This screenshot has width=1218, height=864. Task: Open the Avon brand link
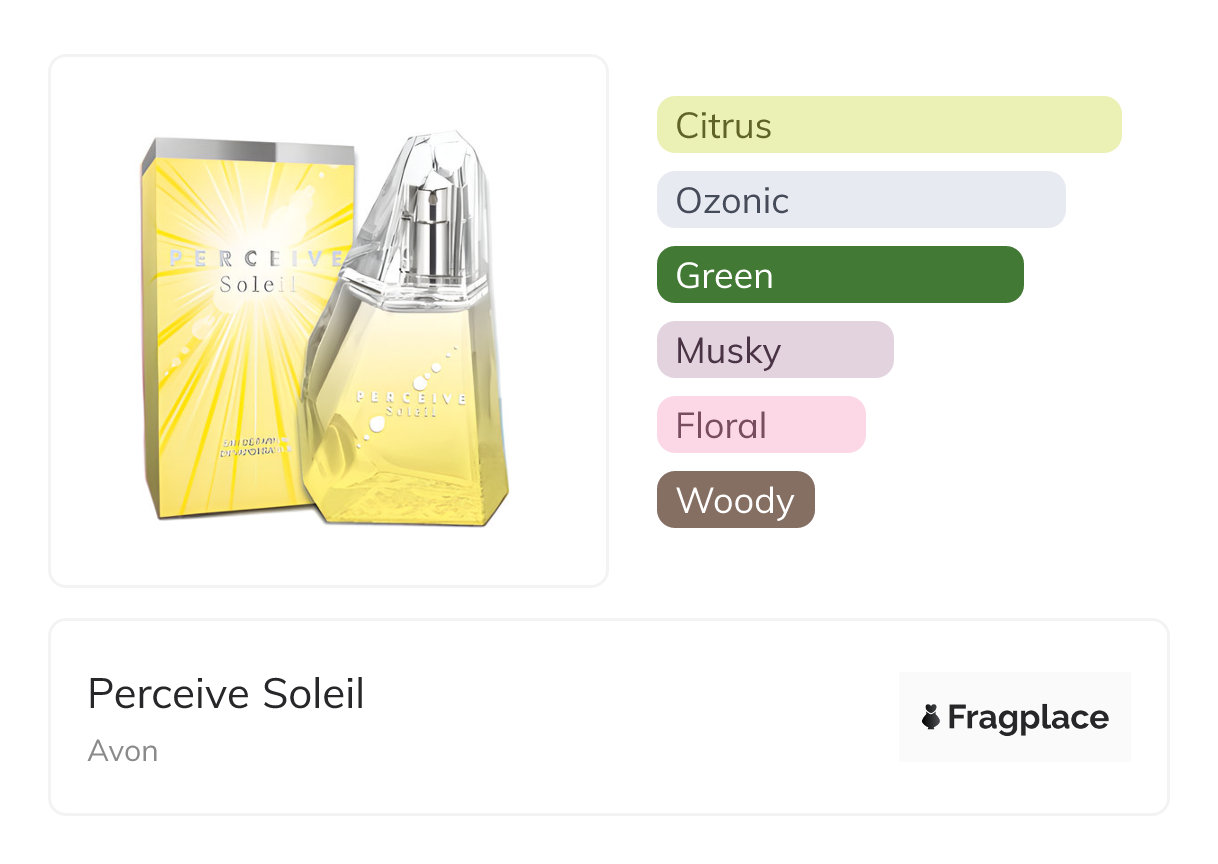tap(122, 751)
